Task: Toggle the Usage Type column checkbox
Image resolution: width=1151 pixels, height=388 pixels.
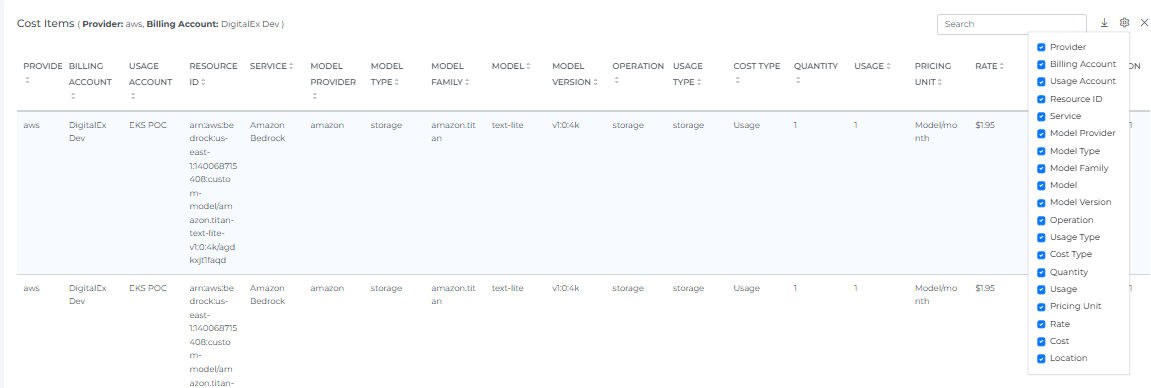Action: pyautogui.click(x=1041, y=238)
